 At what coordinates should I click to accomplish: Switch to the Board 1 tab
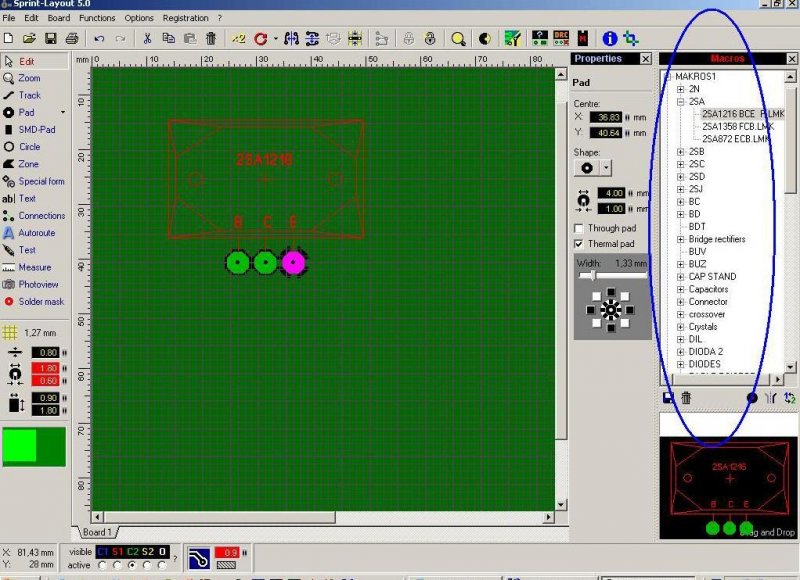pyautogui.click(x=97, y=532)
